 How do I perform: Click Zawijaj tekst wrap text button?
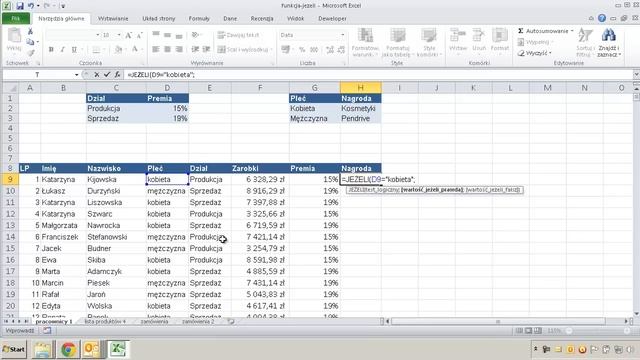point(239,35)
